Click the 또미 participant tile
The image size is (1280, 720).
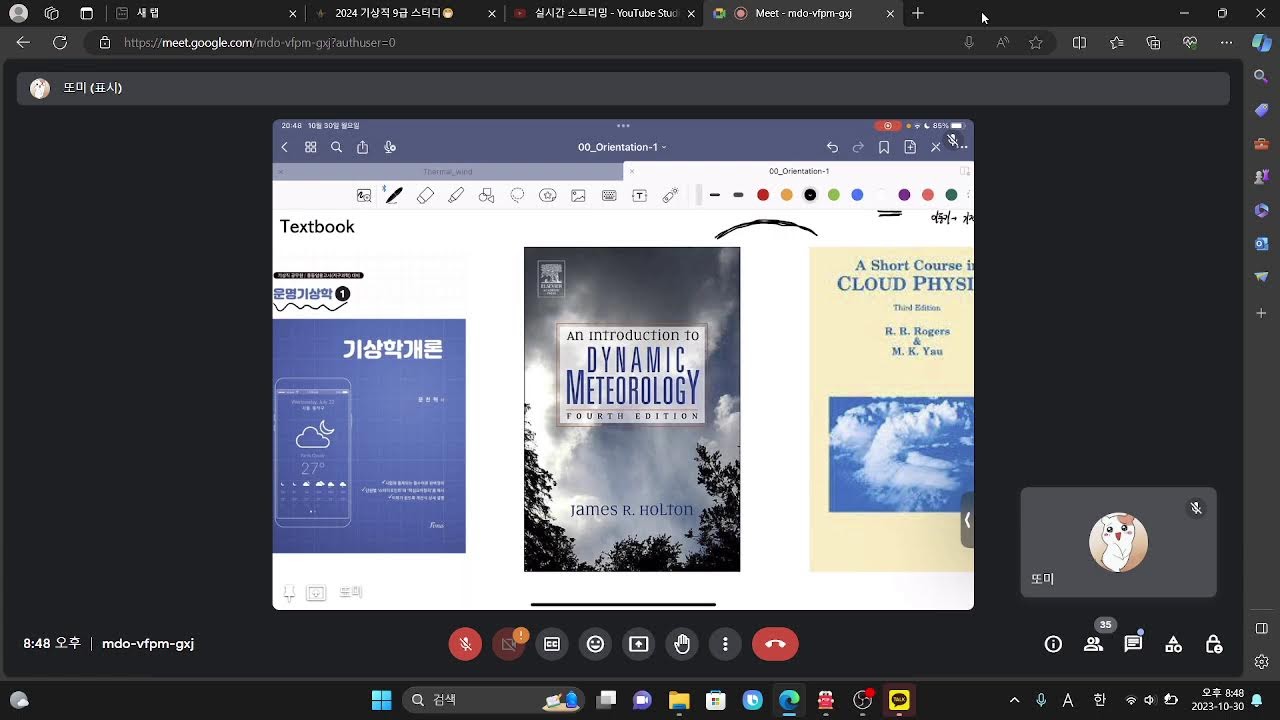[1118, 542]
